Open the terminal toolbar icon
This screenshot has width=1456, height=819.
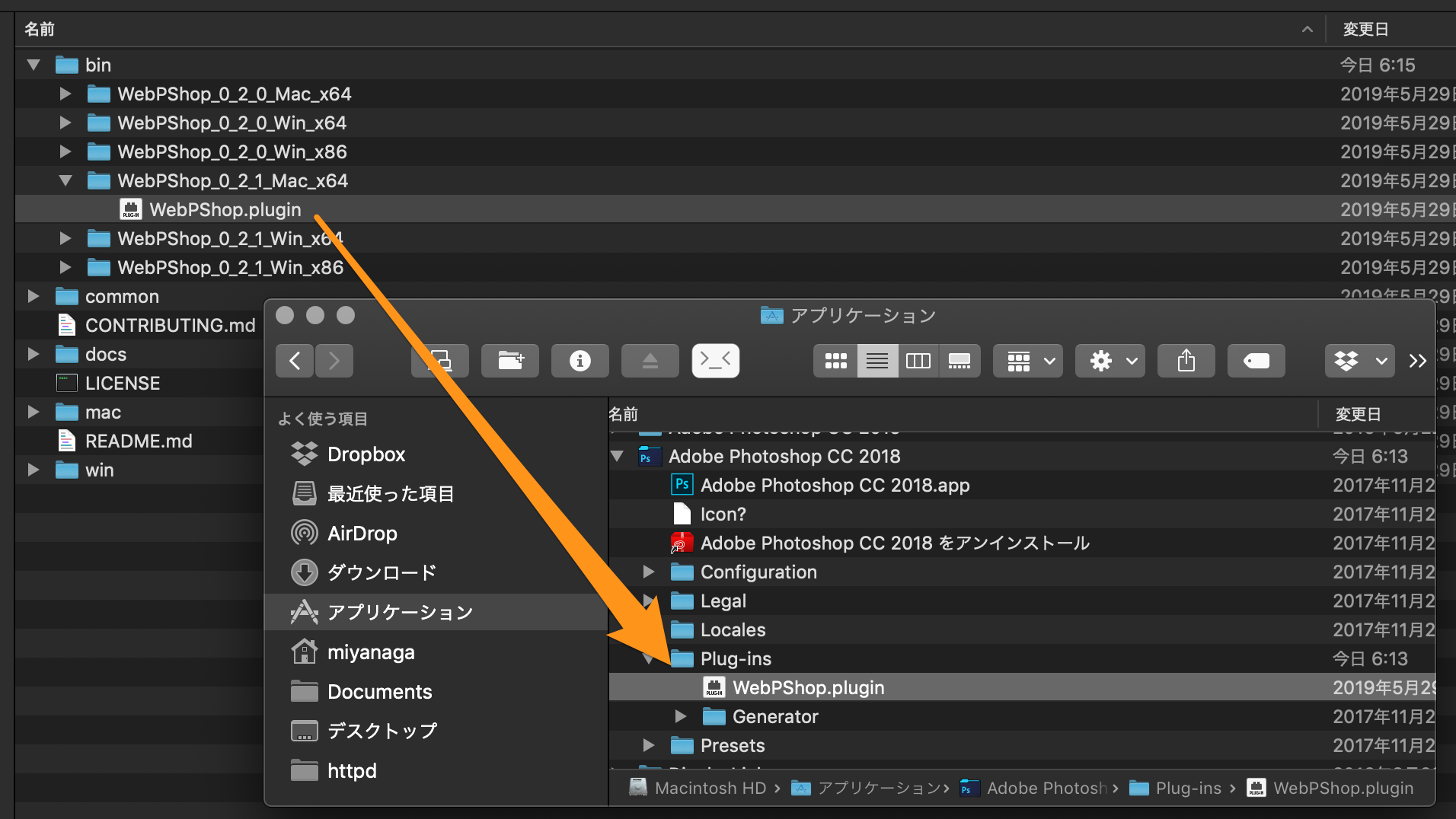coord(716,361)
